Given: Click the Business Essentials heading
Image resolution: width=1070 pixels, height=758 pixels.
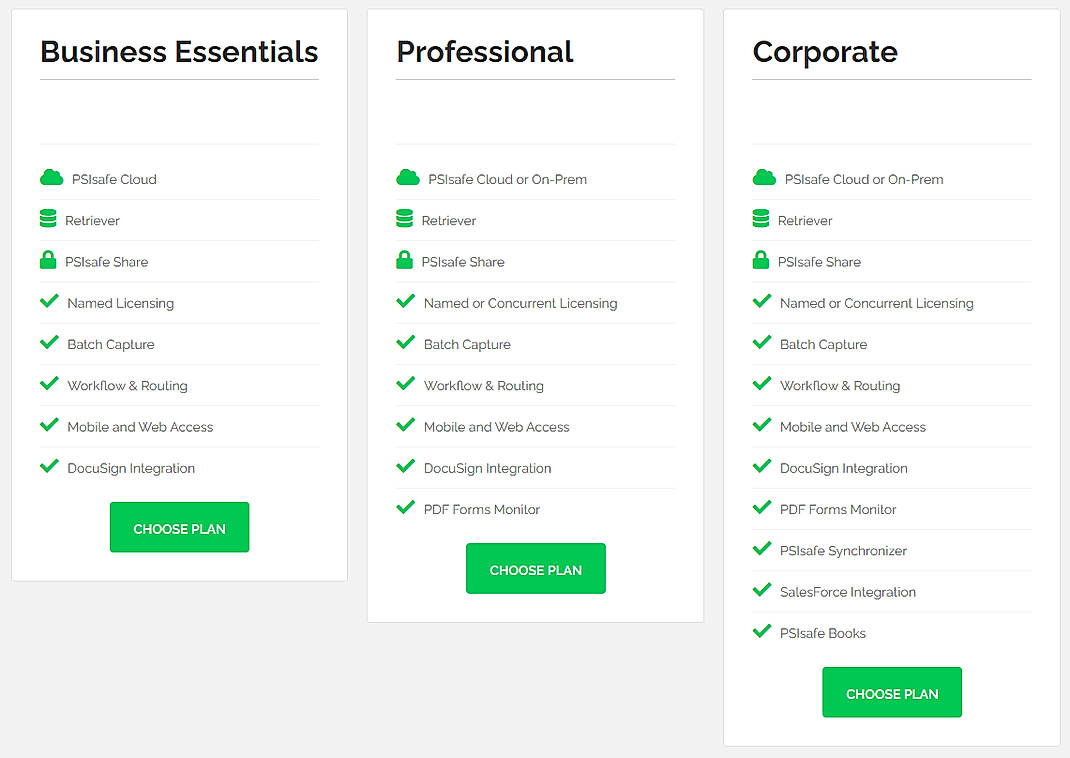Looking at the screenshot, I should tap(178, 51).
